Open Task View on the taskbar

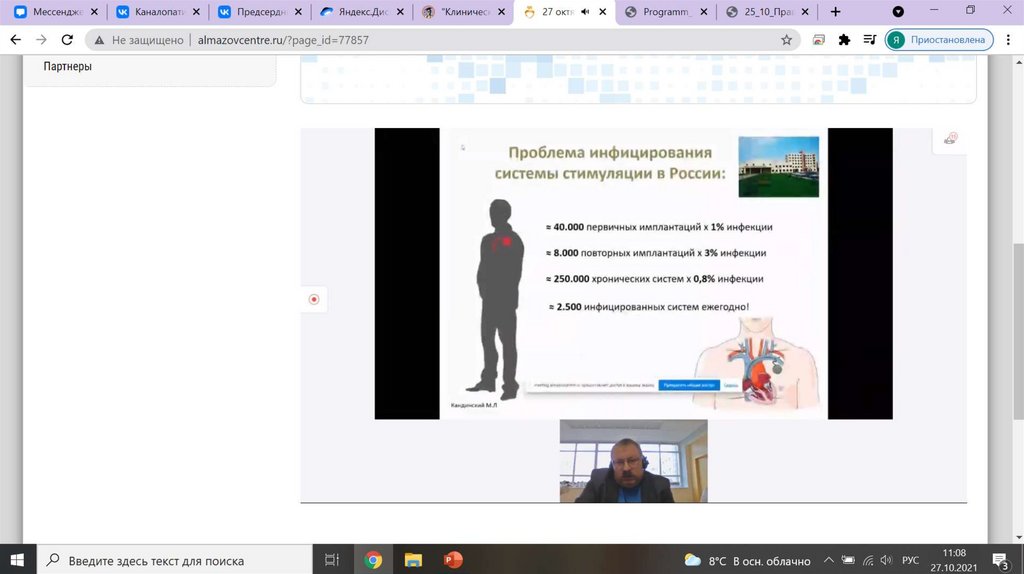tap(332, 560)
